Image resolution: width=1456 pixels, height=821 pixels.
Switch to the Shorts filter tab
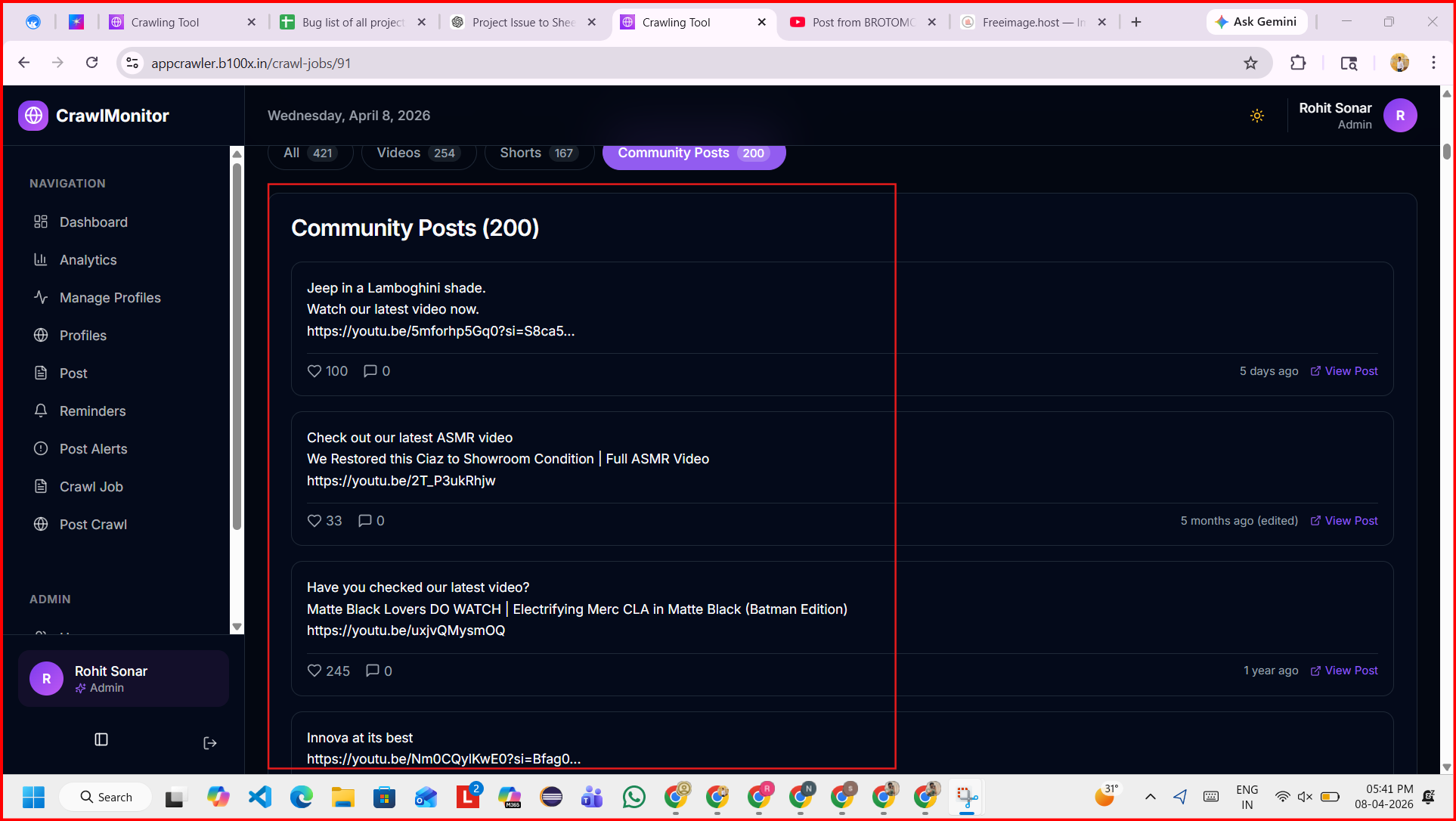click(538, 153)
